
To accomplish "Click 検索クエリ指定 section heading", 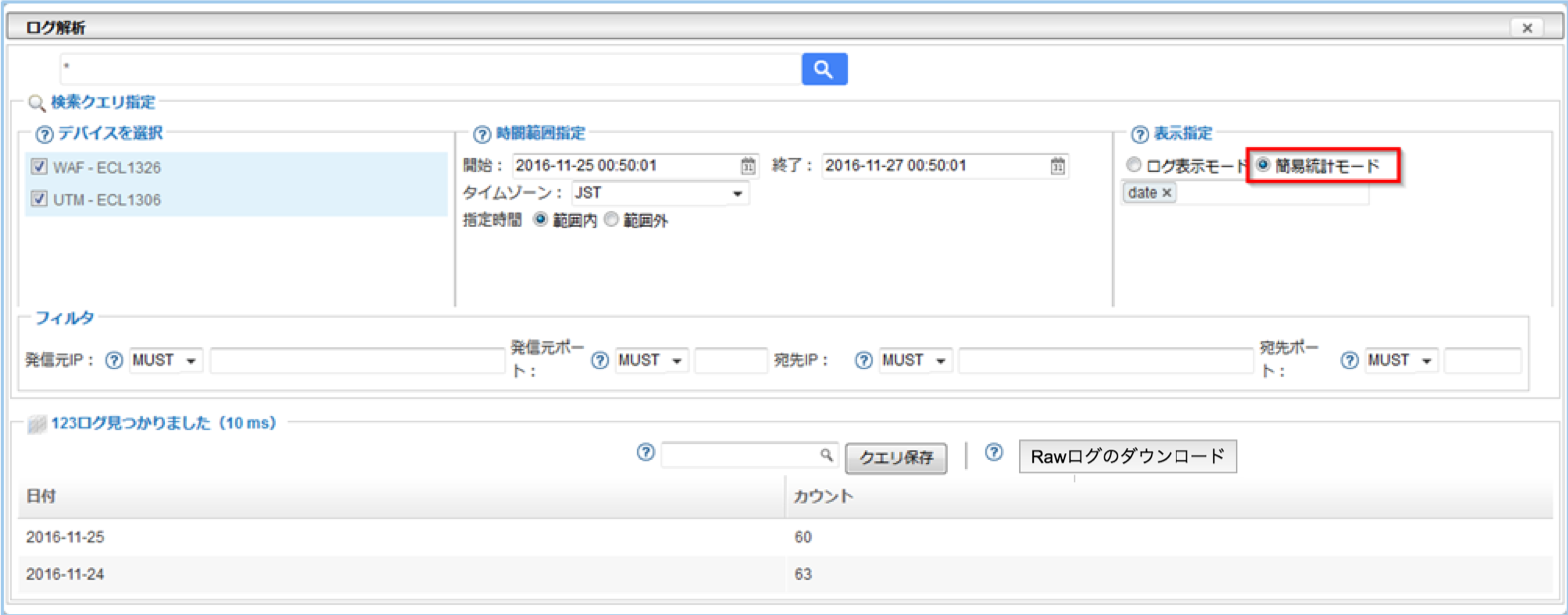I will point(103,102).
